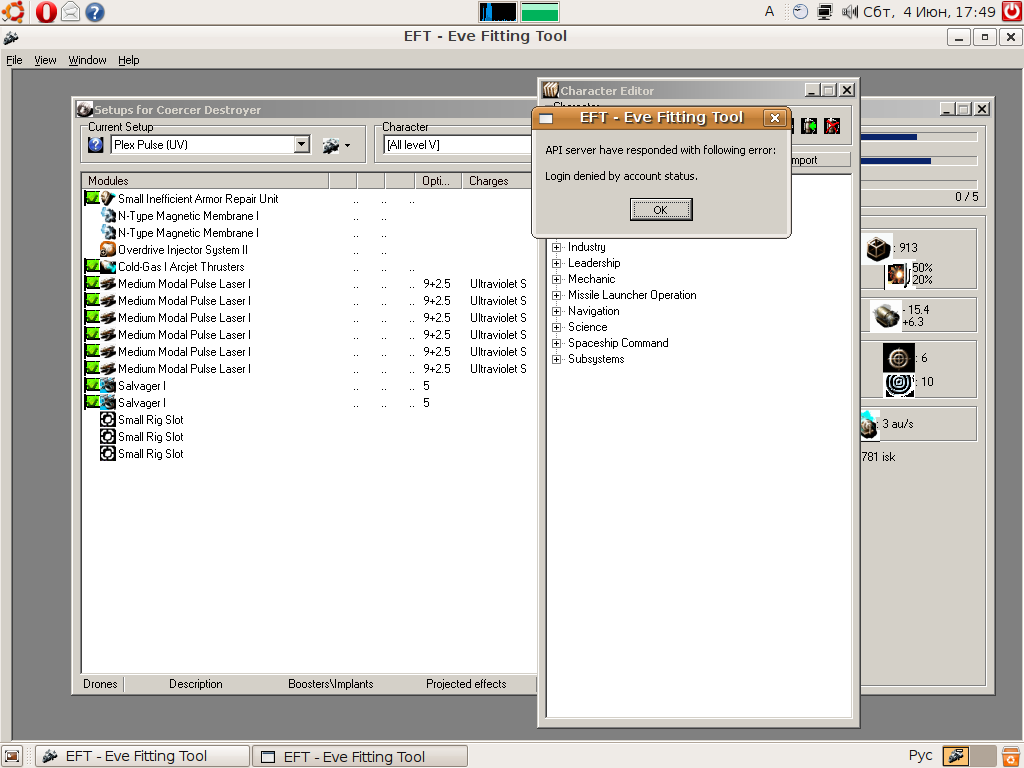This screenshot has height=768, width=1024.
Task: Open the small arrow beside the ship icon
Action: tap(347, 146)
